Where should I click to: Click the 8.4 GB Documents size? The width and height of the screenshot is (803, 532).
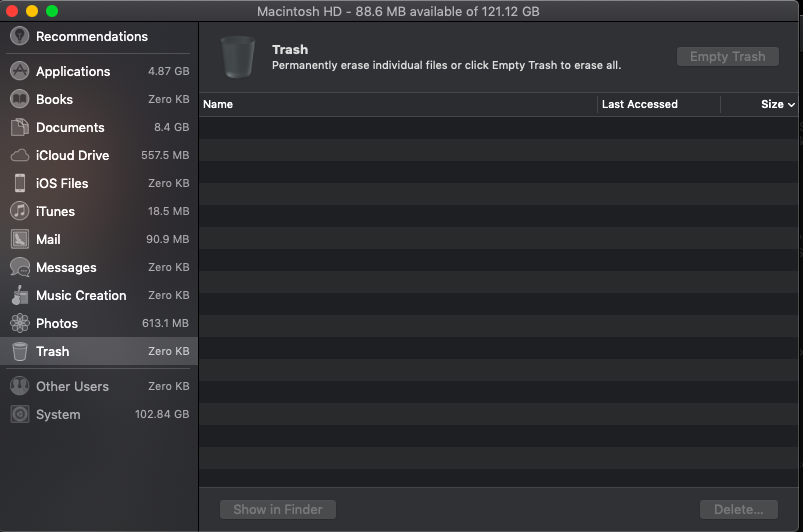pyautogui.click(x=172, y=127)
